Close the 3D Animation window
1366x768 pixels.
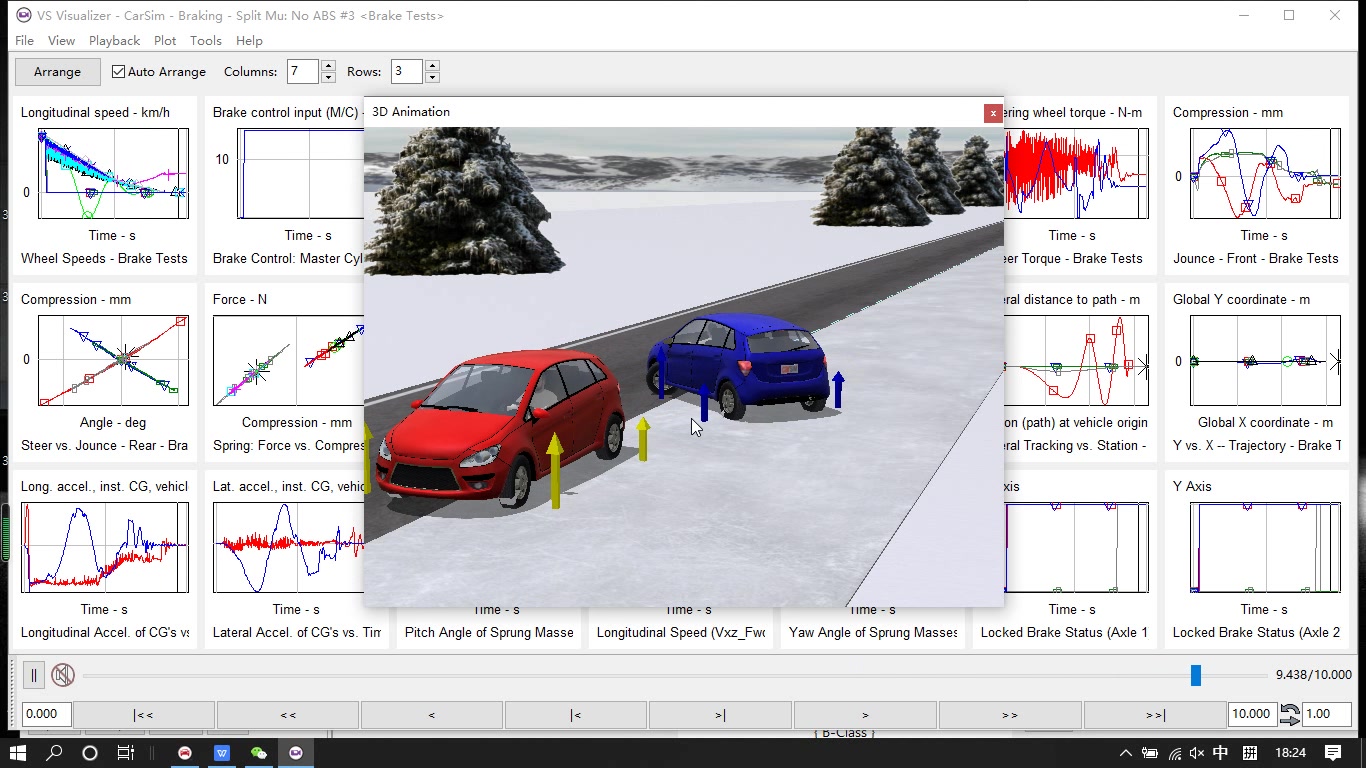[992, 113]
